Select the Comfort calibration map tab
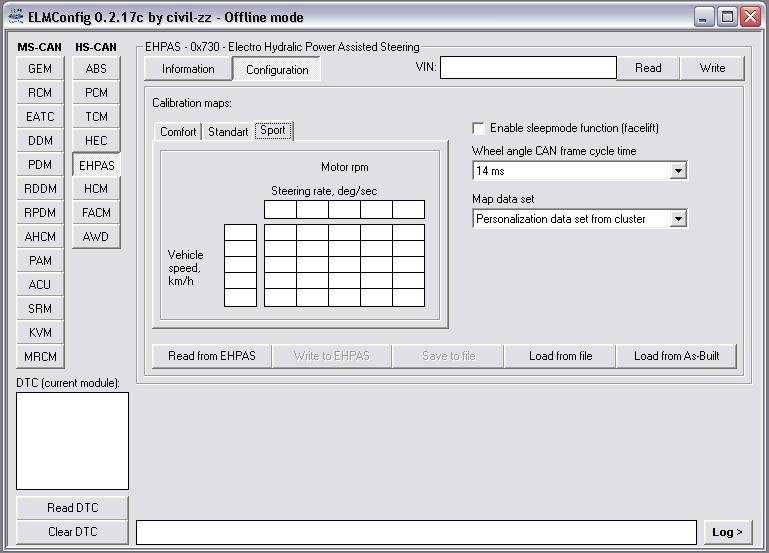Image resolution: width=769 pixels, height=553 pixels. pos(178,132)
